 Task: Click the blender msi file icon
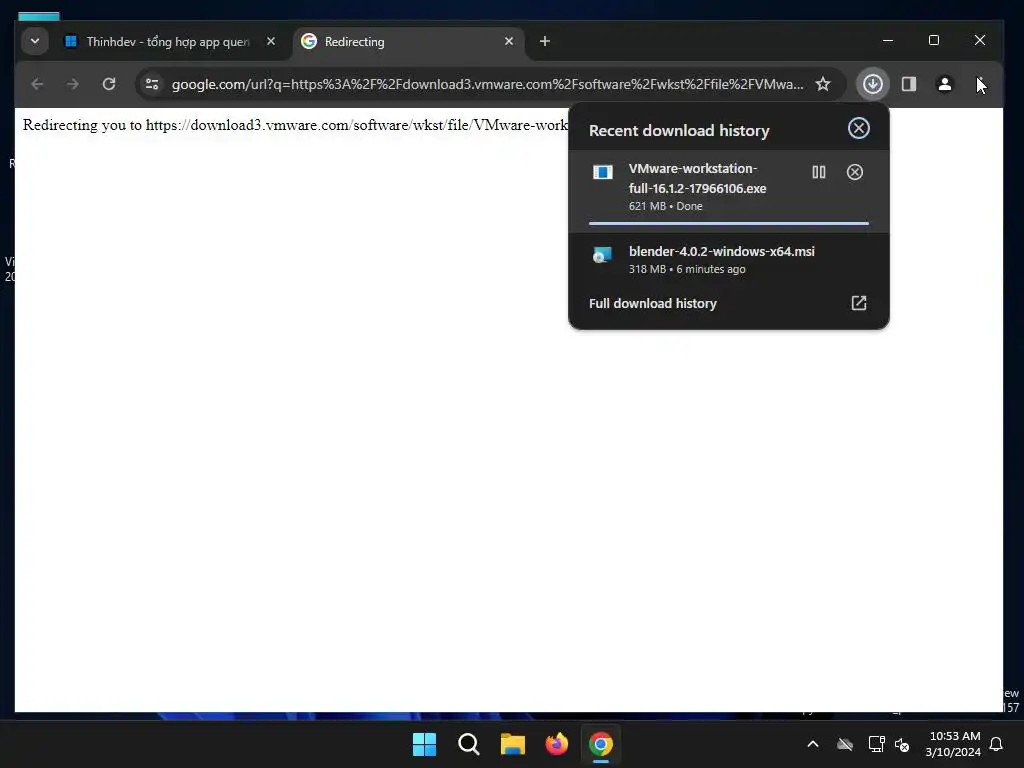point(602,255)
